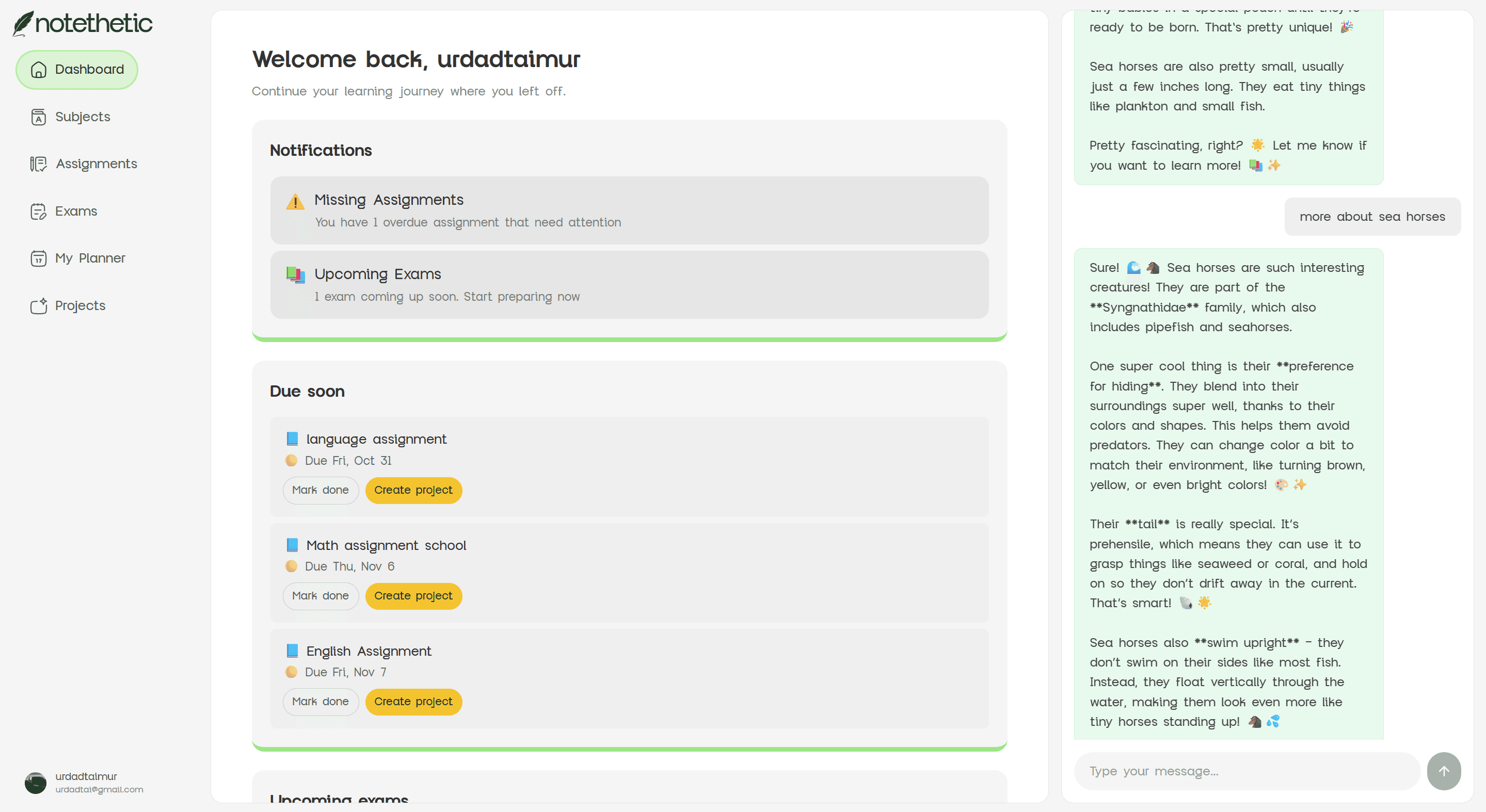Mark Math assignment school as done
This screenshot has height=812, width=1486.
coord(321,596)
